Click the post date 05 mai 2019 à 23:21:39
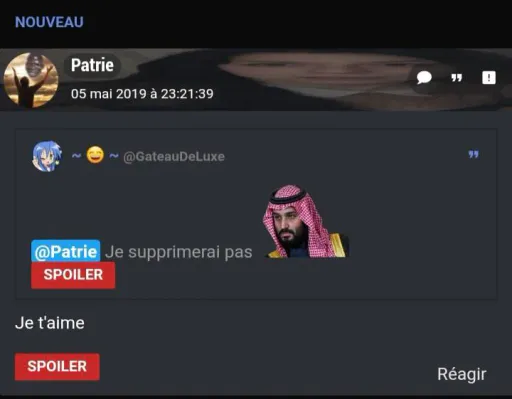Image resolution: width=512 pixels, height=399 pixels. pyautogui.click(x=142, y=94)
